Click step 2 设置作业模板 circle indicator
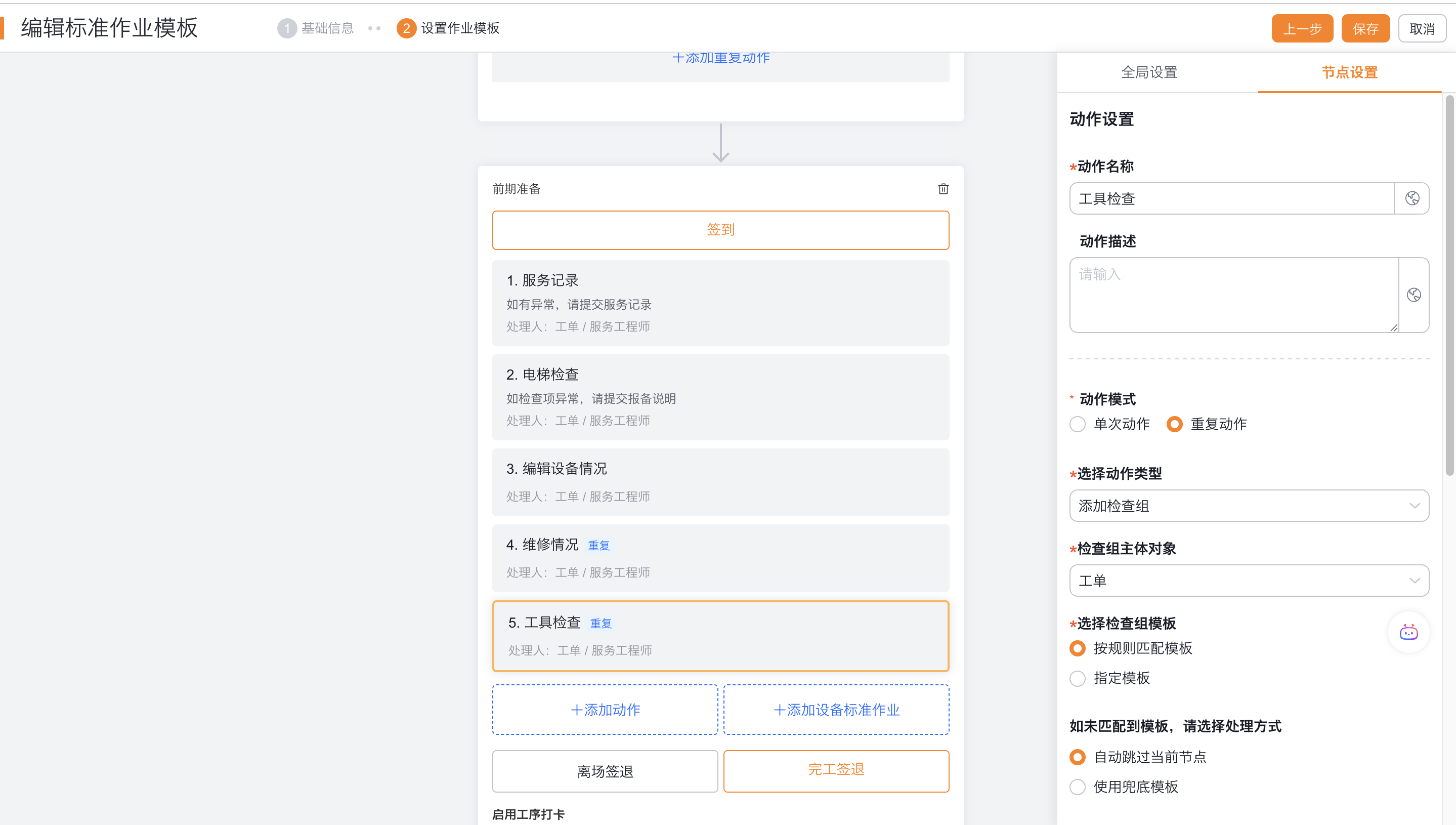 pyautogui.click(x=406, y=28)
